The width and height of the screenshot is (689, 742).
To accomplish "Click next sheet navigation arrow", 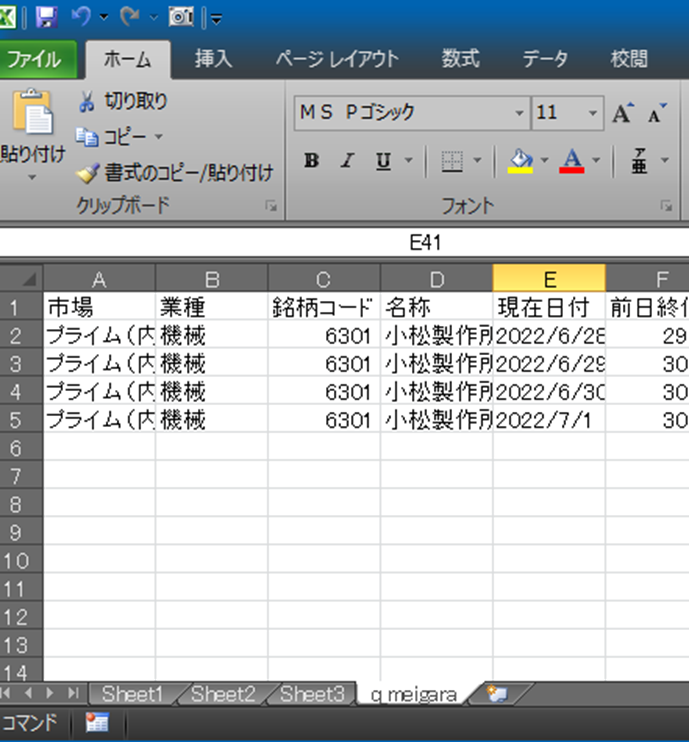I will pos(50,694).
